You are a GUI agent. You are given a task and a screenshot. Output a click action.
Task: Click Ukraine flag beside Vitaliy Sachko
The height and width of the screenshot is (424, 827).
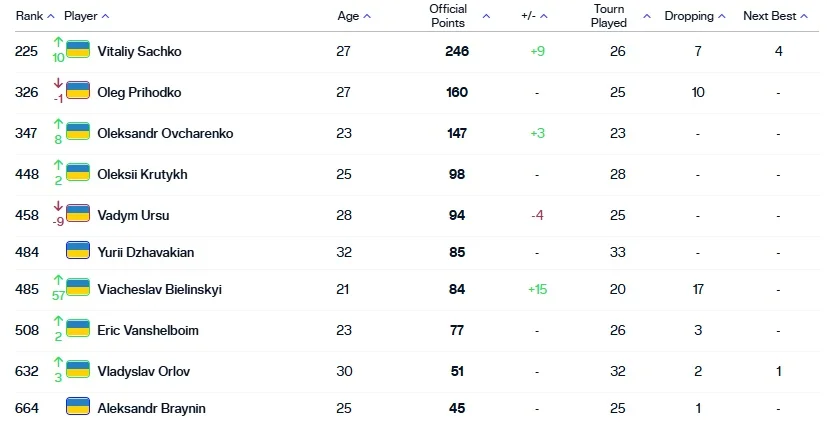click(78, 49)
